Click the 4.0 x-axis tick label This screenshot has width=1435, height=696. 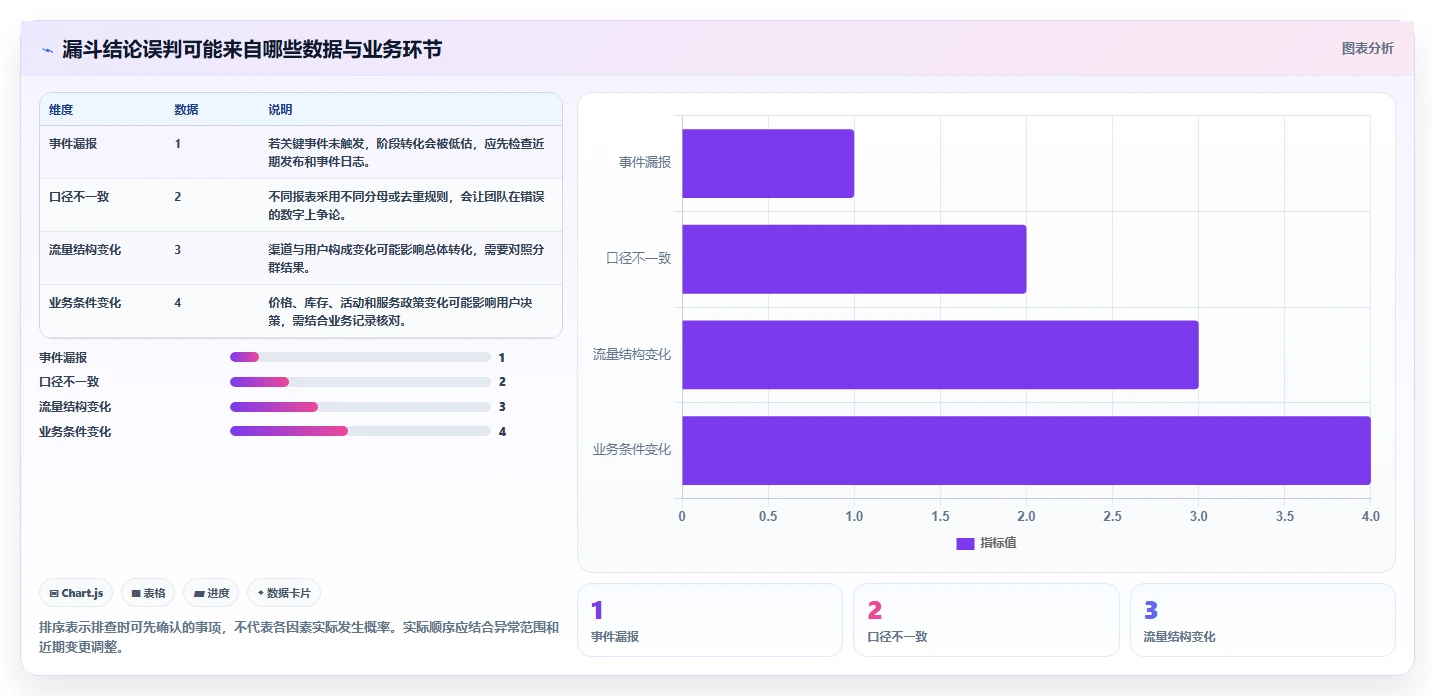(x=1370, y=517)
